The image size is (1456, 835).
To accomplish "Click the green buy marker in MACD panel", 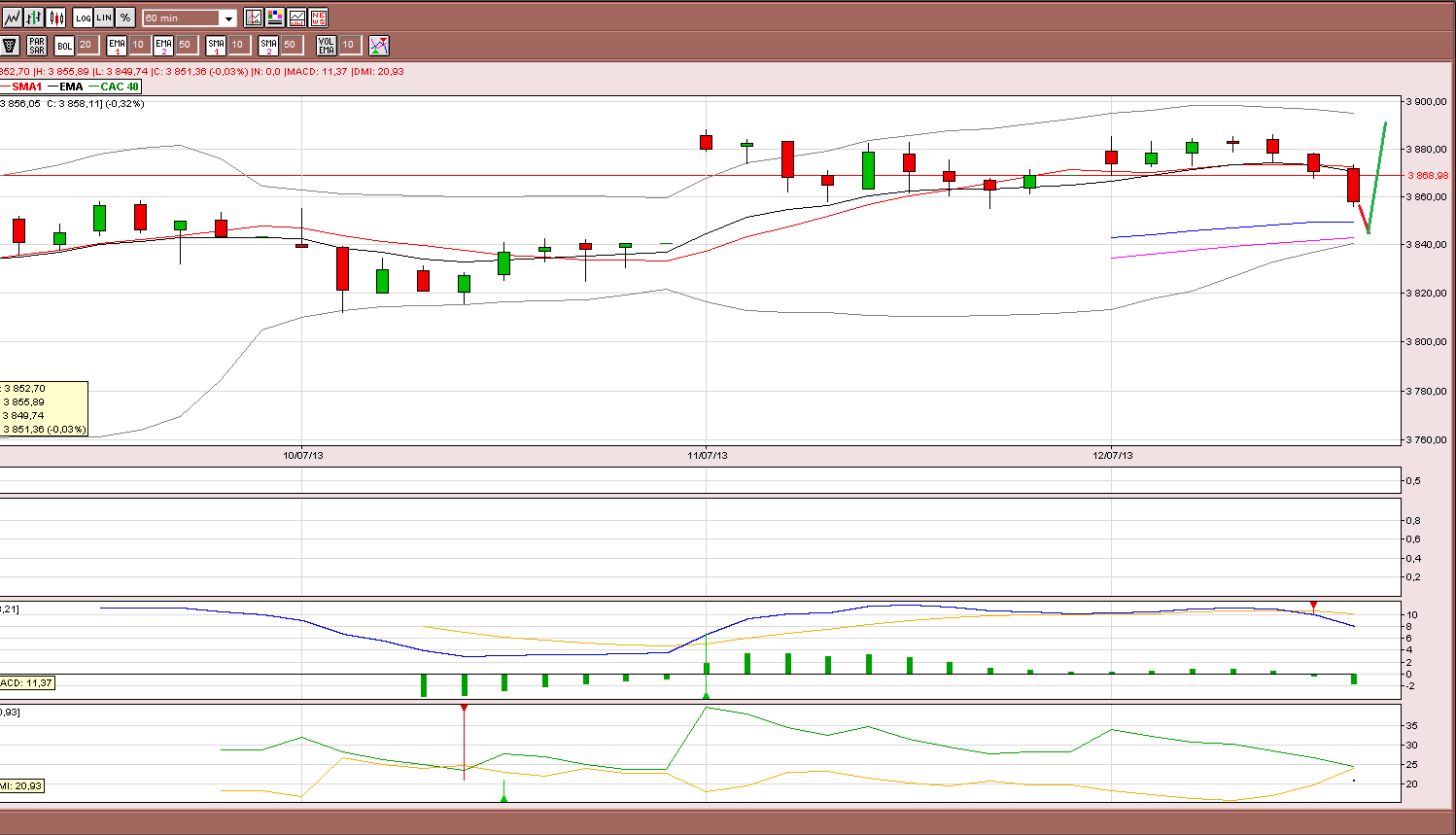I will tap(707, 695).
